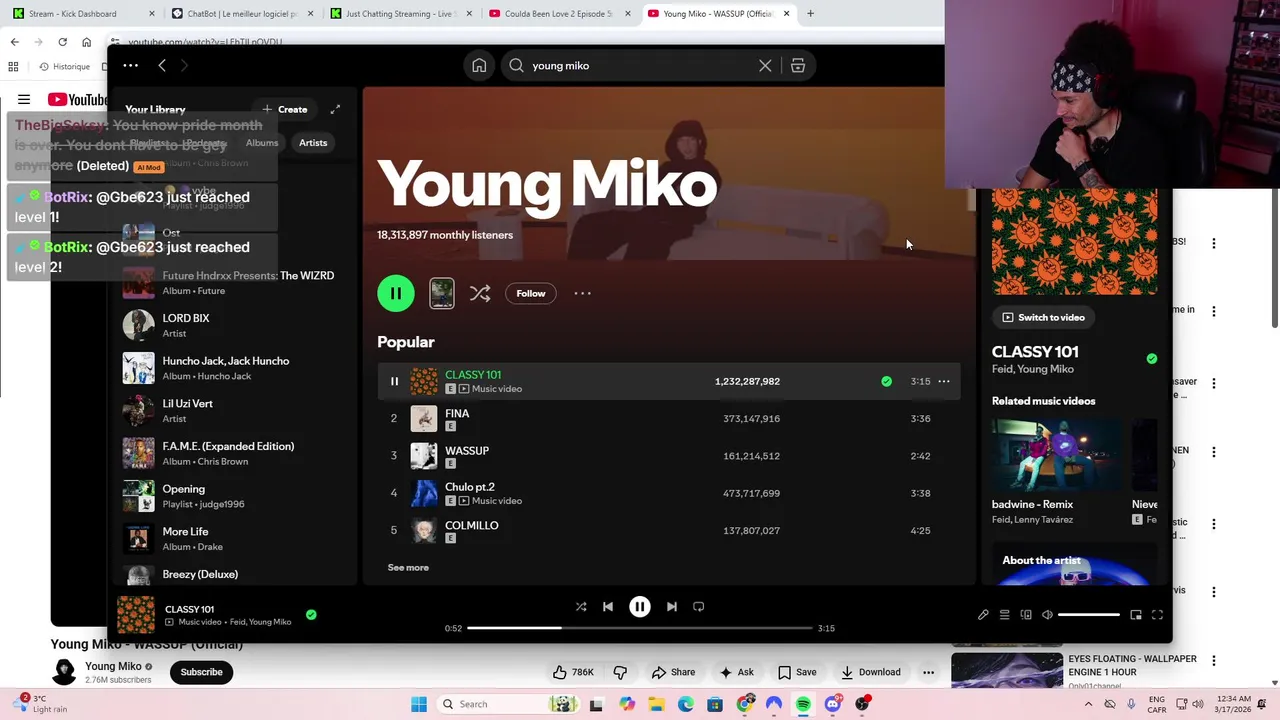Switch to Just Chatting Streaming browser tab
This screenshot has height=720, width=1280.
click(400, 14)
